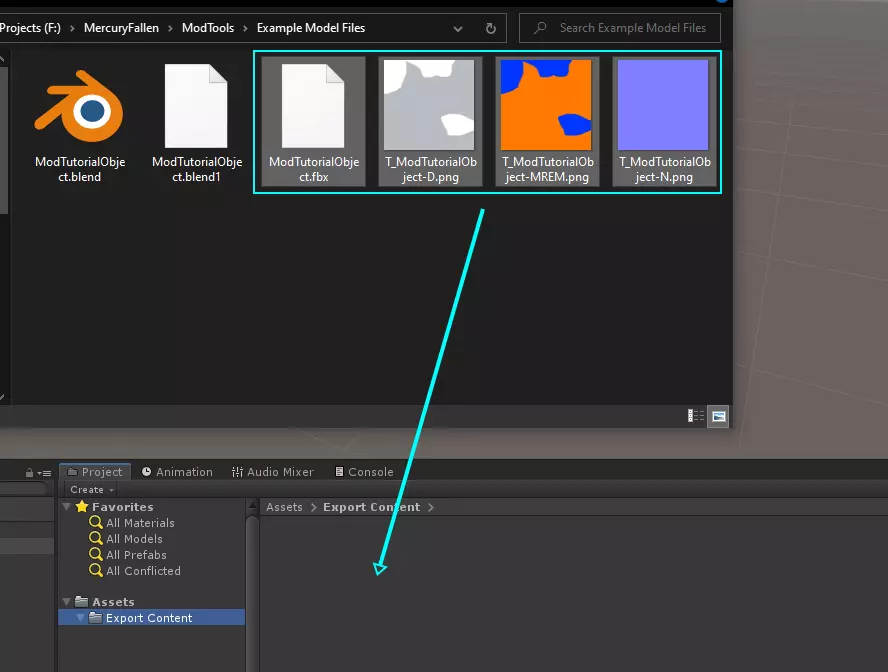Image resolution: width=888 pixels, height=672 pixels.
Task: Open the panel options menu icon
Action: [44, 473]
